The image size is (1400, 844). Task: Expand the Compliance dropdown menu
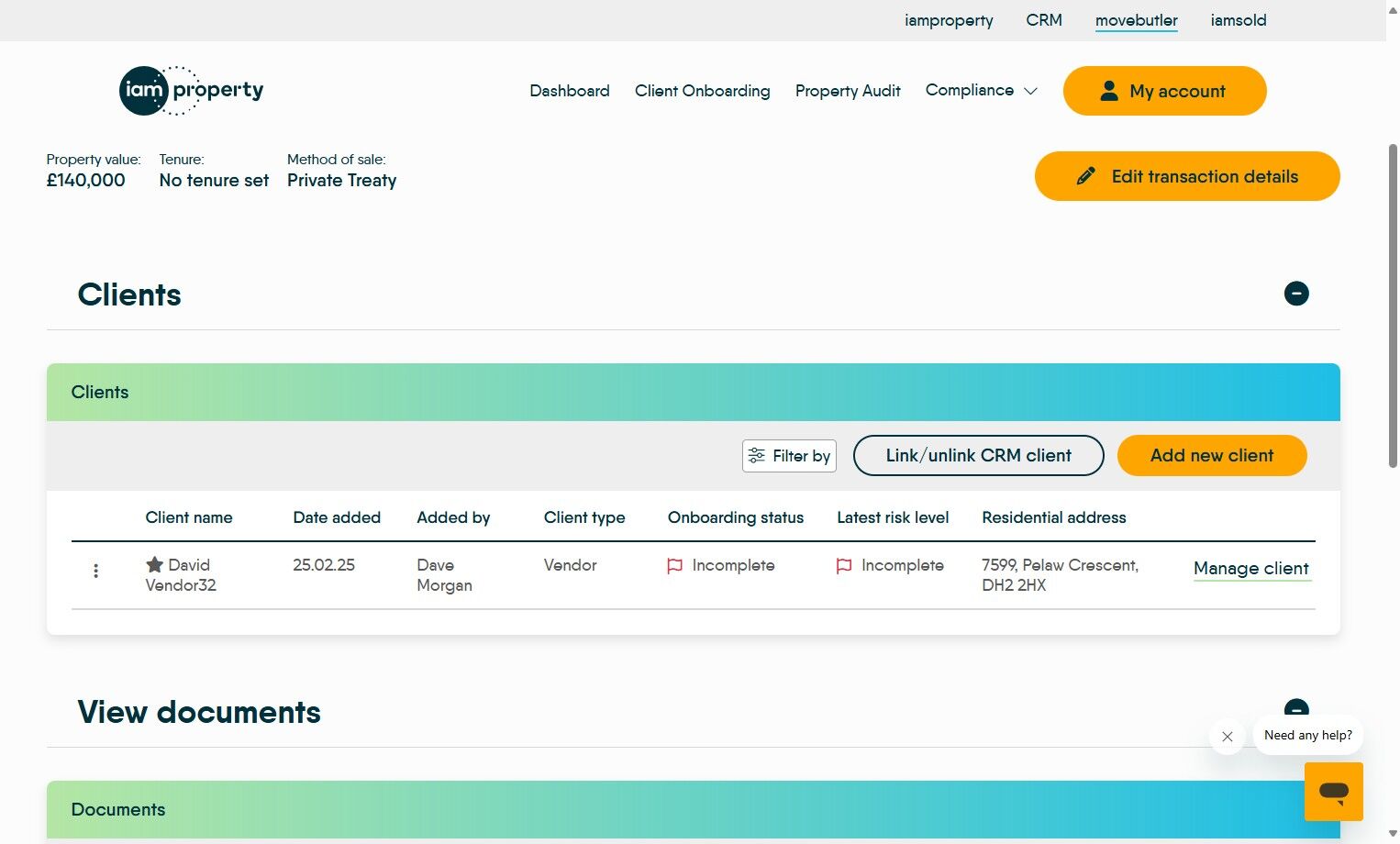981,90
